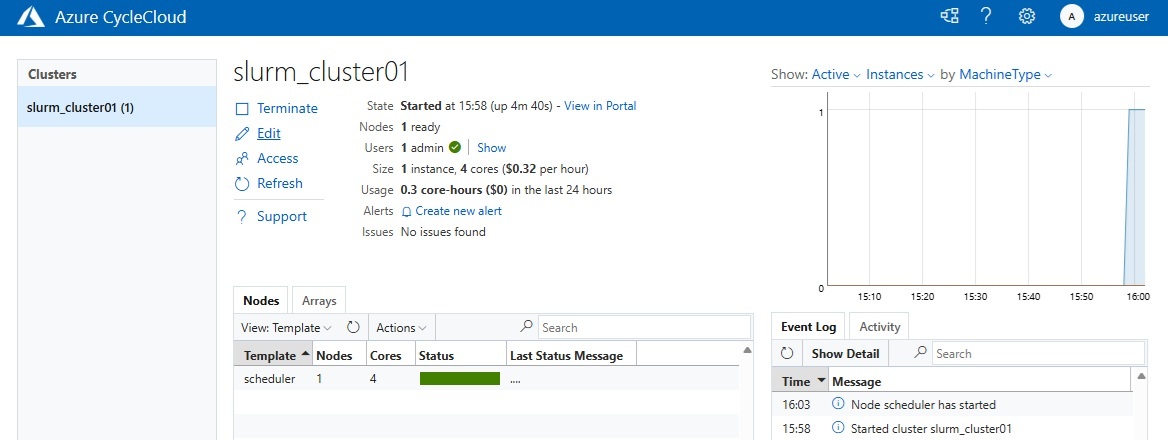Click the Support question mark icon

[242, 217]
